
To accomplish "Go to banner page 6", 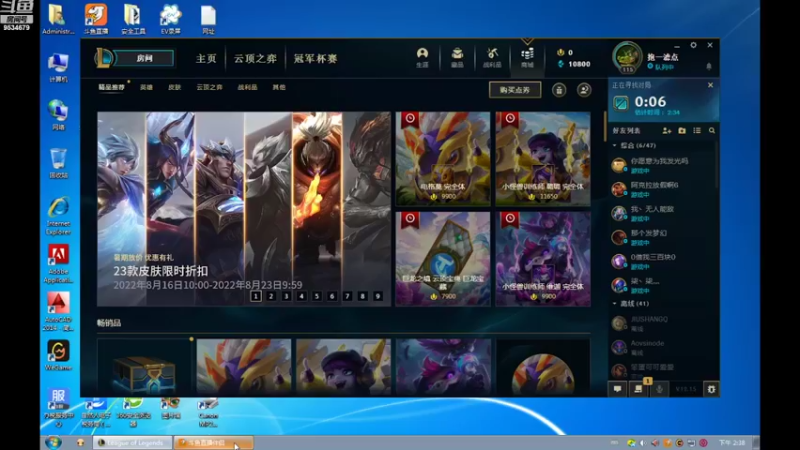I will (332, 296).
